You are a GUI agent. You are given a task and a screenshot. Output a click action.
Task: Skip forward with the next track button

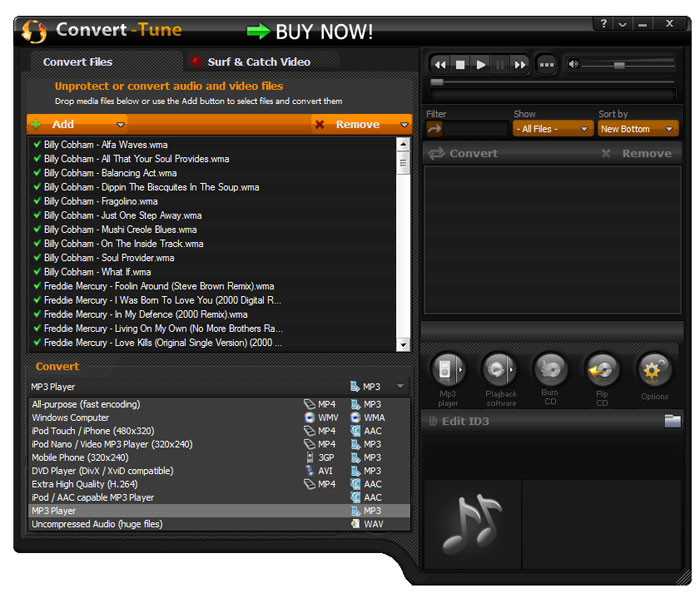pyautogui.click(x=520, y=65)
